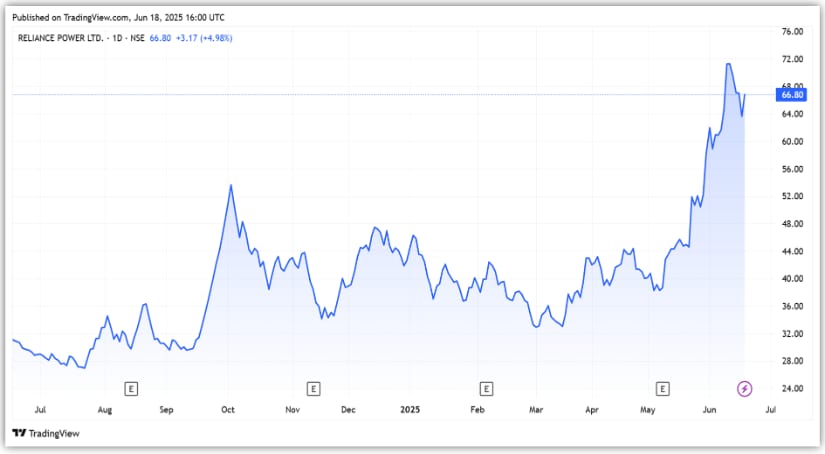Click the Apr label on time axis

(592, 409)
